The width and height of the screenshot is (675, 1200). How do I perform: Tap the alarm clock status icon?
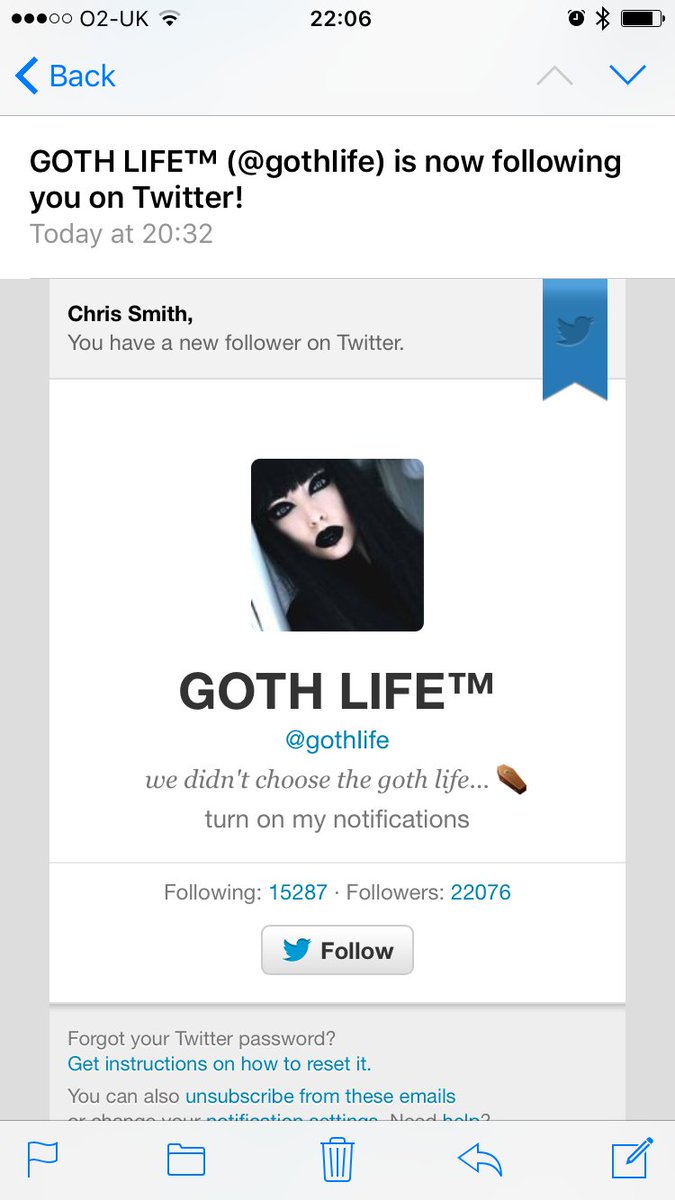(x=576, y=18)
